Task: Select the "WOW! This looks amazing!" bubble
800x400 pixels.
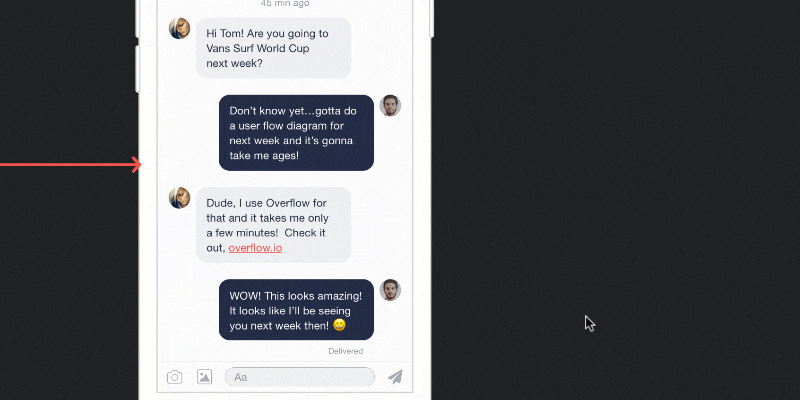Action: point(296,310)
